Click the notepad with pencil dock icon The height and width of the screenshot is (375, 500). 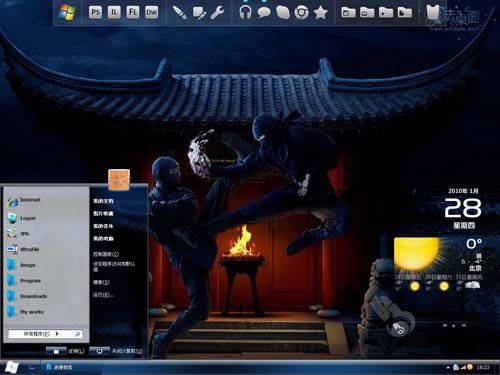(x=199, y=13)
